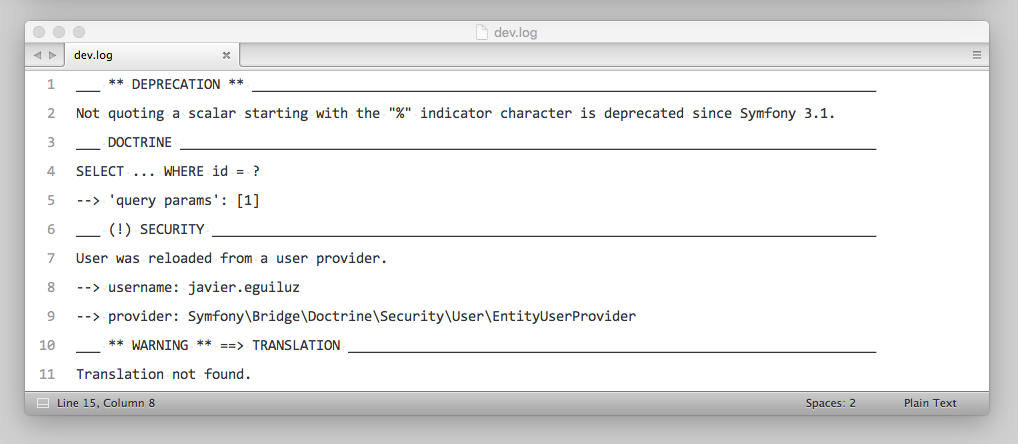Click the Translation not found line

pyautogui.click(x=163, y=374)
